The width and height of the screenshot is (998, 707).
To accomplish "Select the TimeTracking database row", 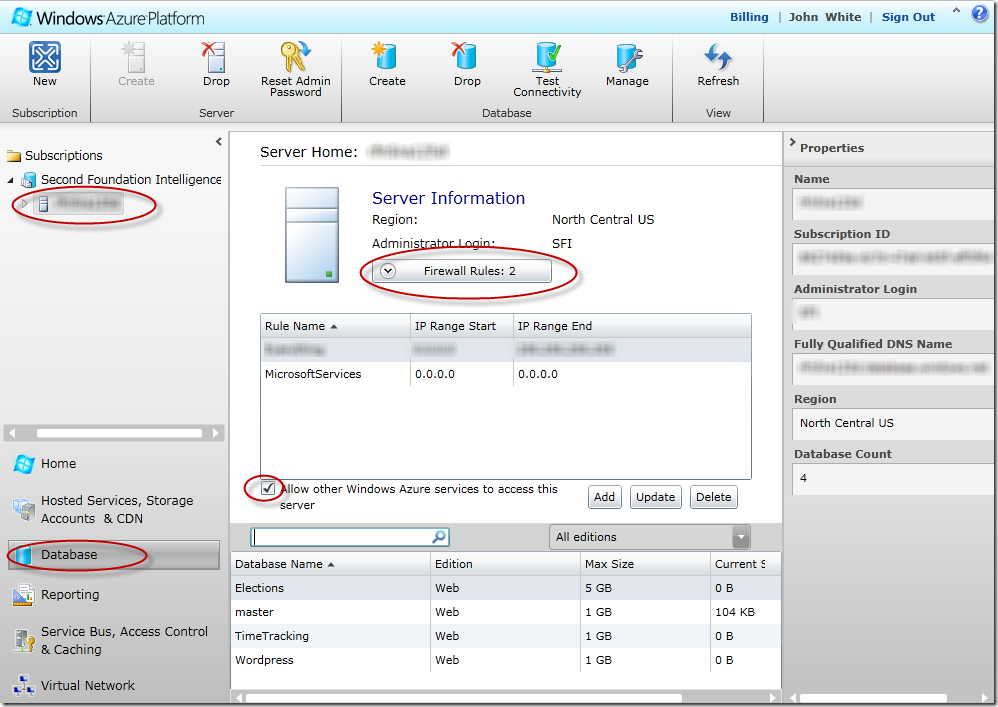I will 505,636.
